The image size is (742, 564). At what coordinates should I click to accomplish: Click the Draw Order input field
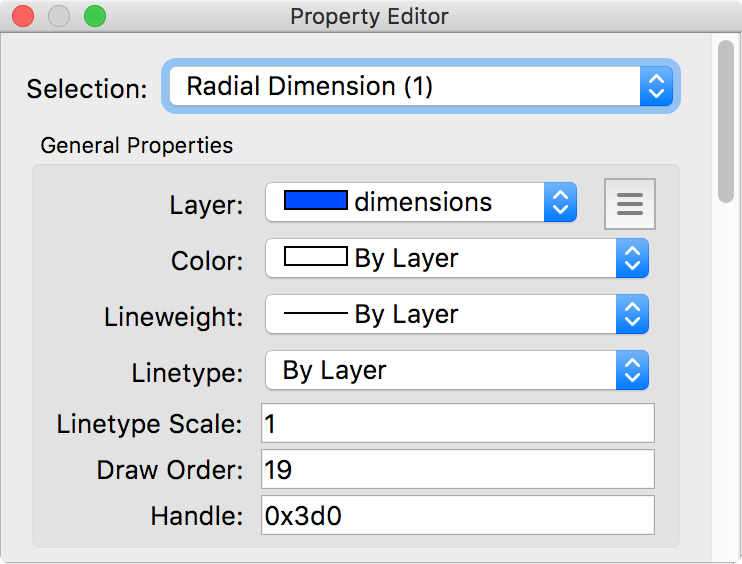457,469
